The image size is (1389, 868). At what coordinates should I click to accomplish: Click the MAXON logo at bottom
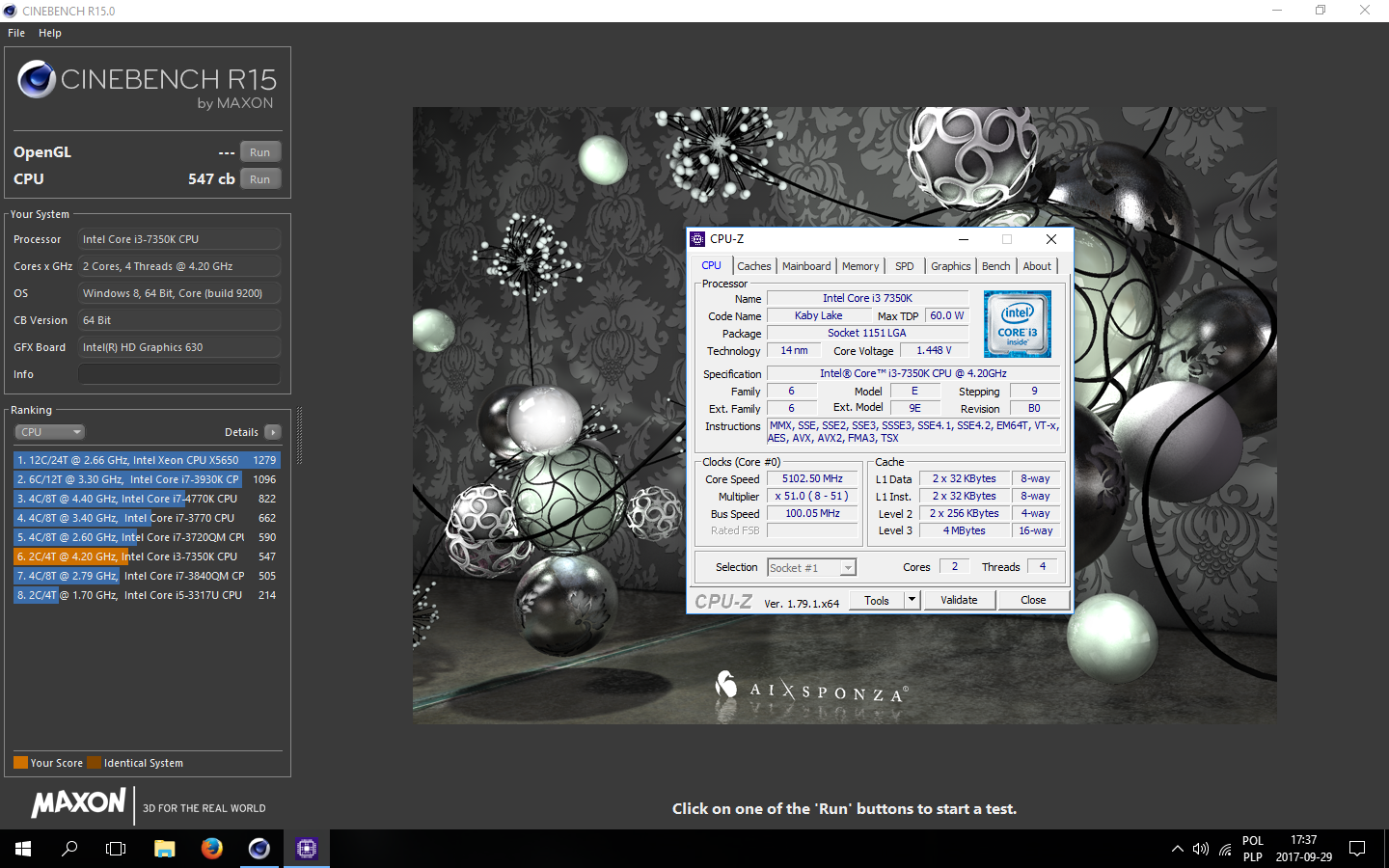78,802
